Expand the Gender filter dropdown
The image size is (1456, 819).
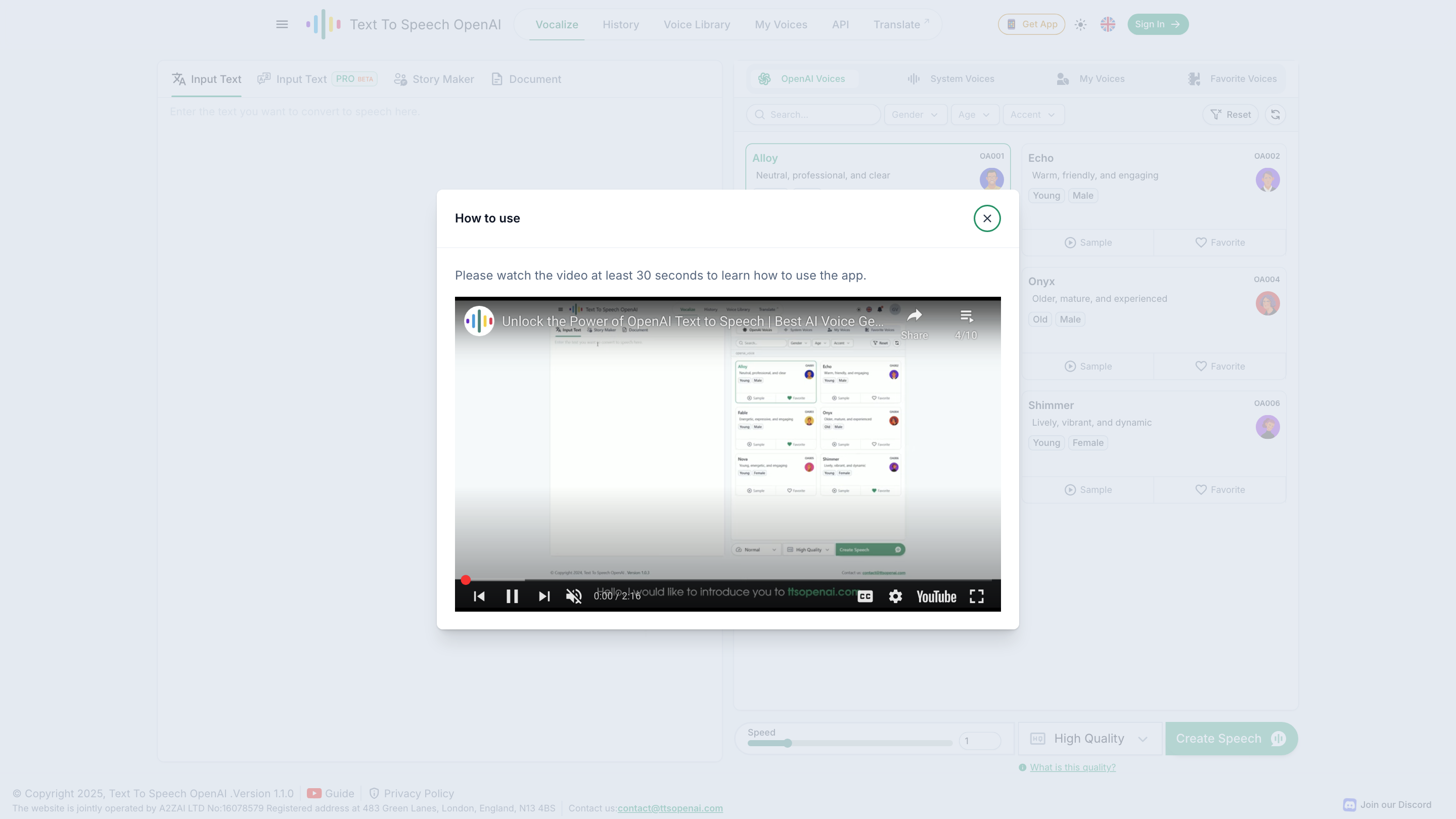(915, 115)
